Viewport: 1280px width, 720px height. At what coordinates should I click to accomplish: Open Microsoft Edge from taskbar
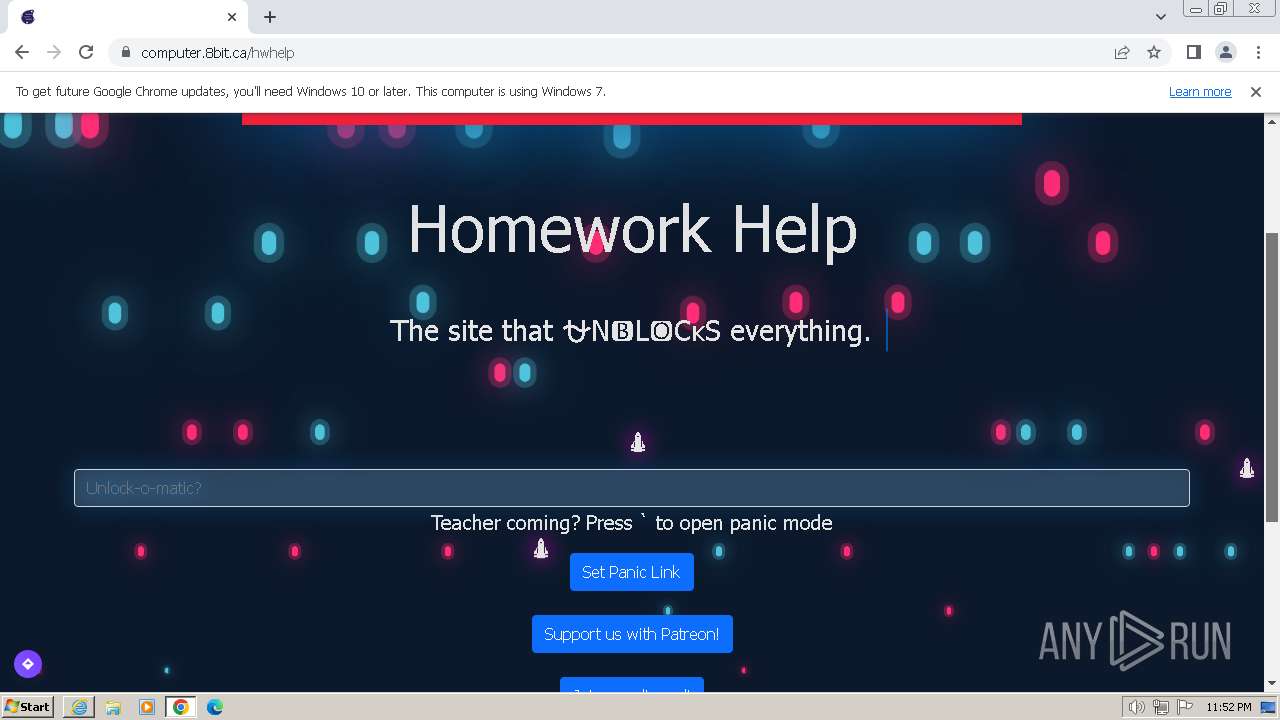coord(215,707)
